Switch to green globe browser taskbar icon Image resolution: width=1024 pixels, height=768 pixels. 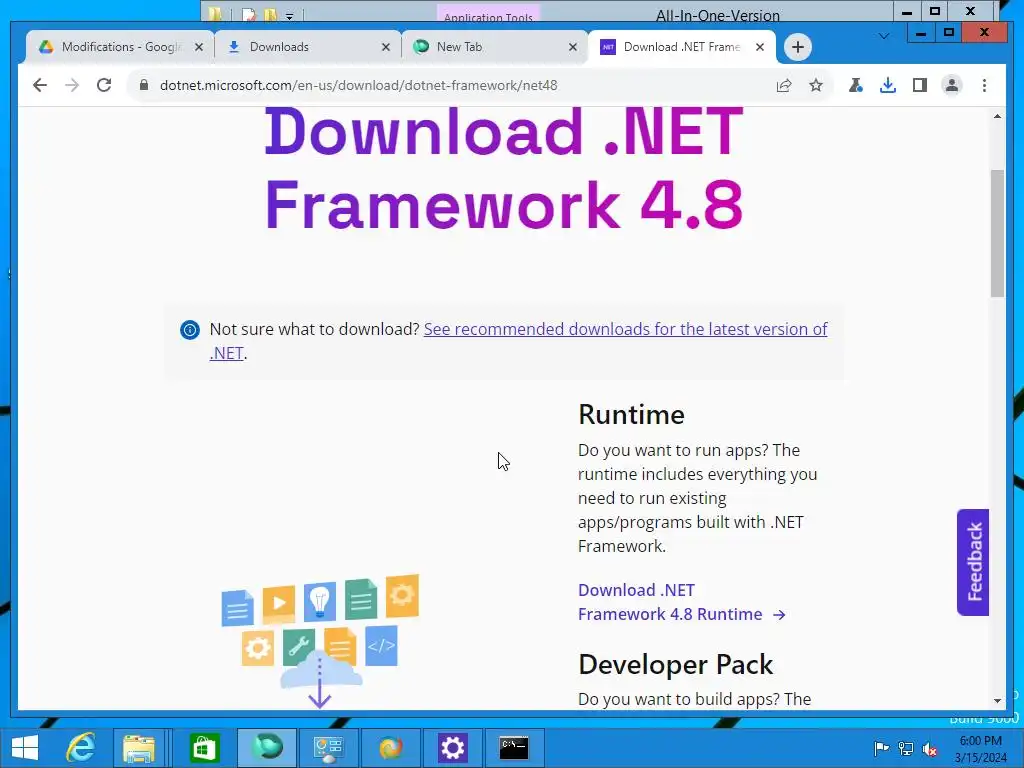pyautogui.click(x=266, y=747)
